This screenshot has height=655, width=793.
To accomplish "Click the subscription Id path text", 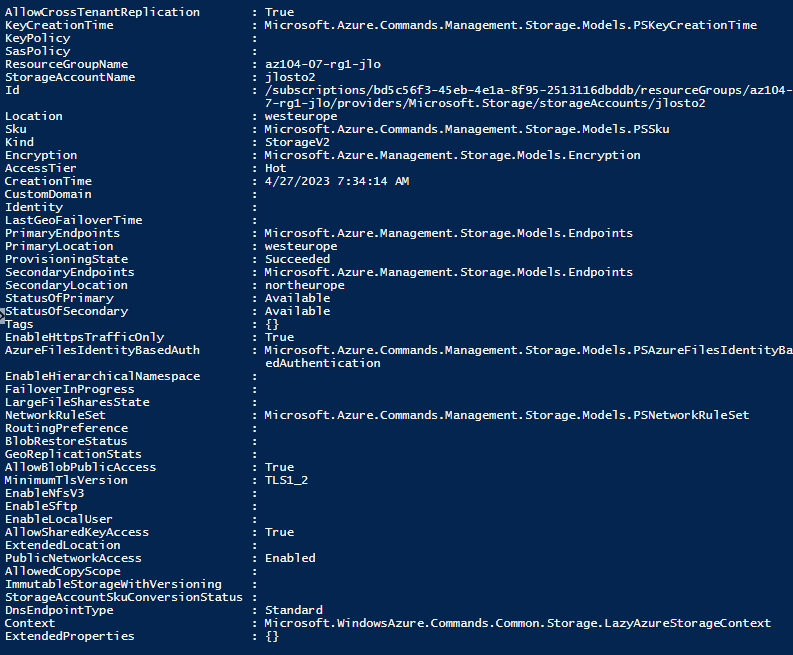I will 528,97.
